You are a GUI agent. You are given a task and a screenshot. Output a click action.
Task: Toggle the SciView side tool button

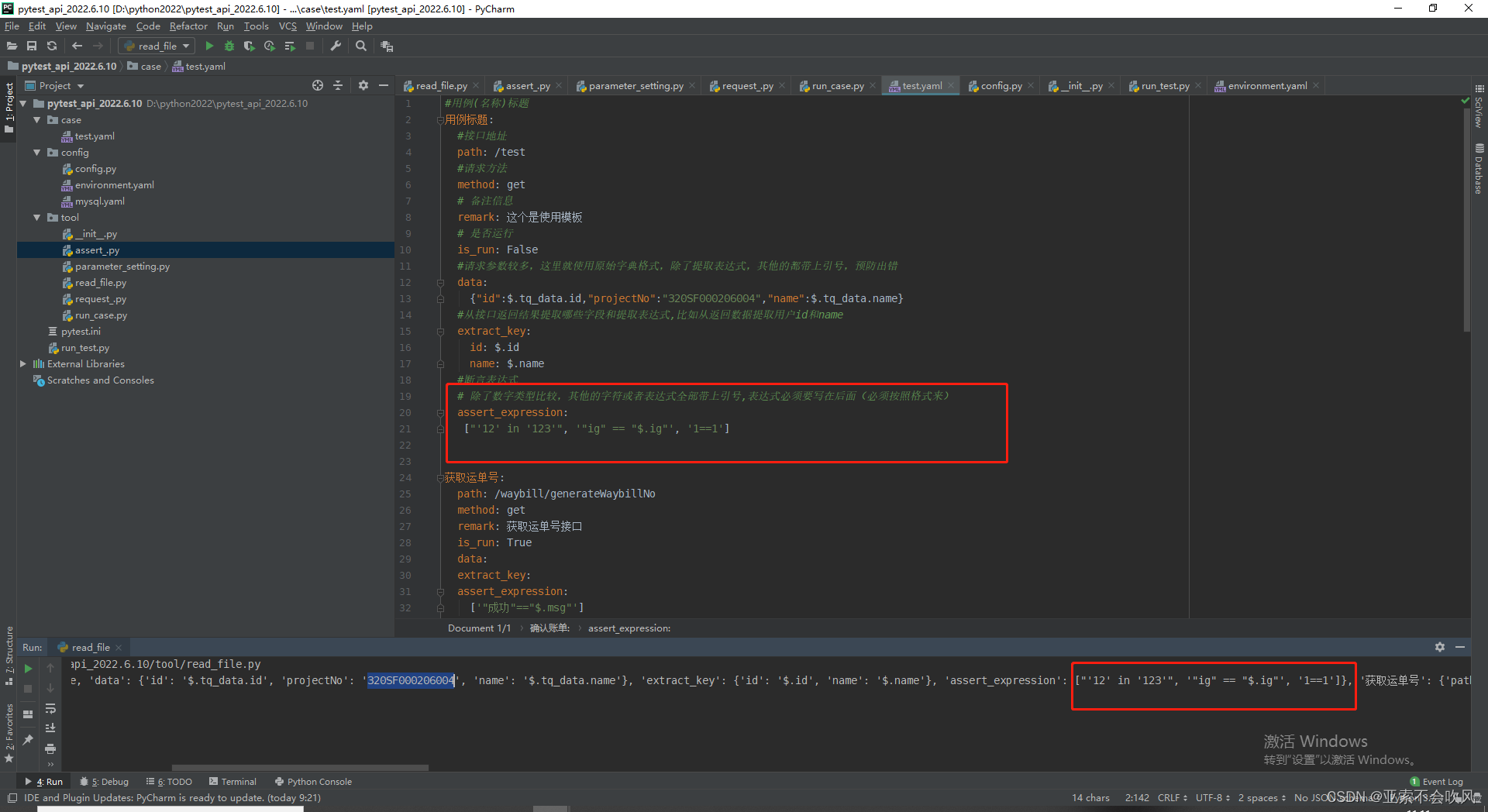(1479, 107)
